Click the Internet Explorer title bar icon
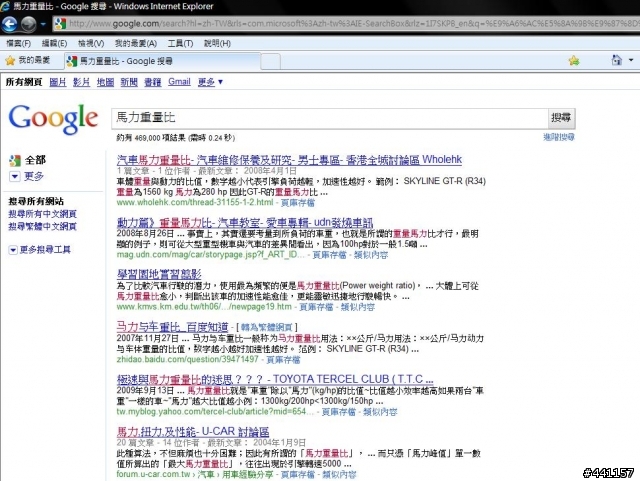 pyautogui.click(x=5, y=6)
